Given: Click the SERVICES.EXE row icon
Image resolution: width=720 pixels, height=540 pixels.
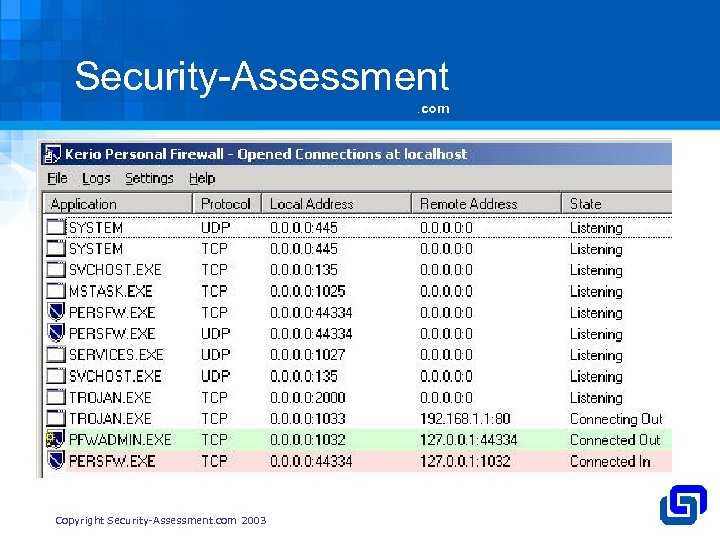Looking at the screenshot, I should (56, 354).
